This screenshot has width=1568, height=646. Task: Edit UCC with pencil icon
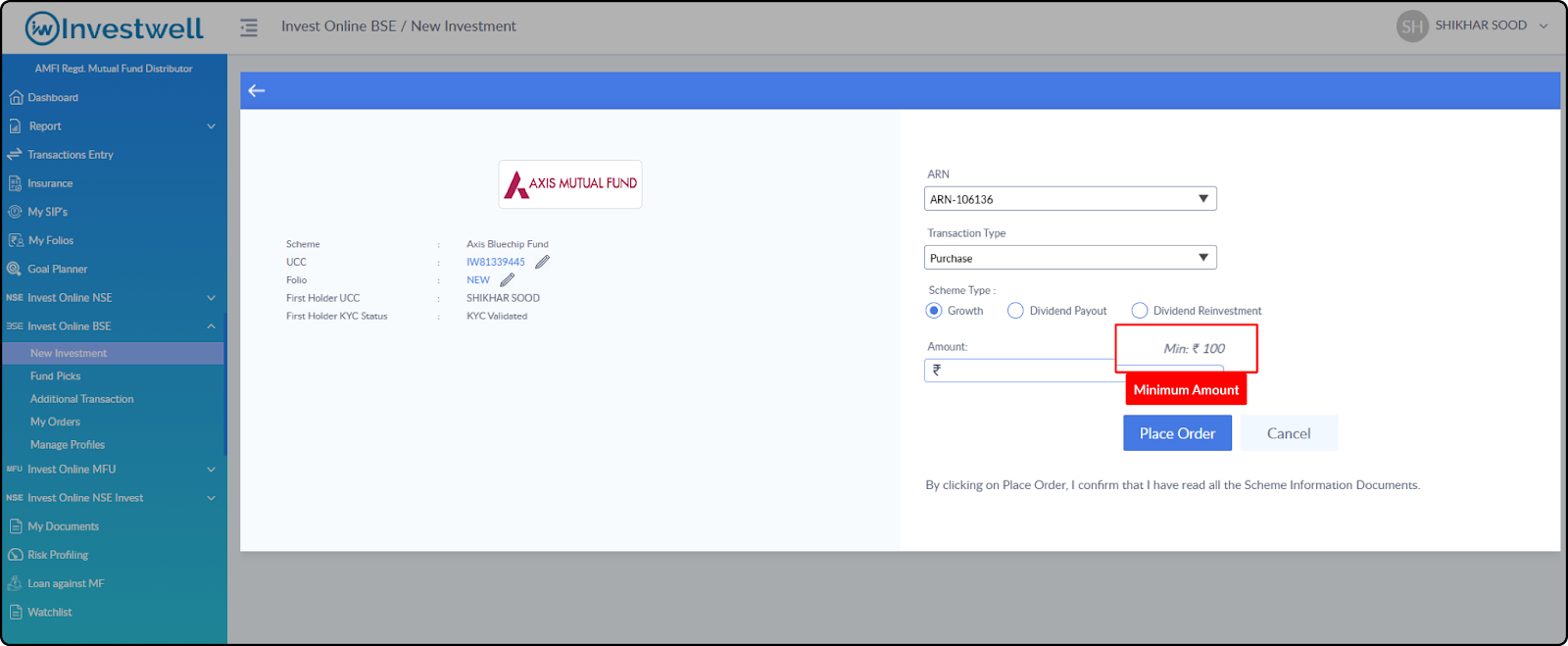point(542,262)
